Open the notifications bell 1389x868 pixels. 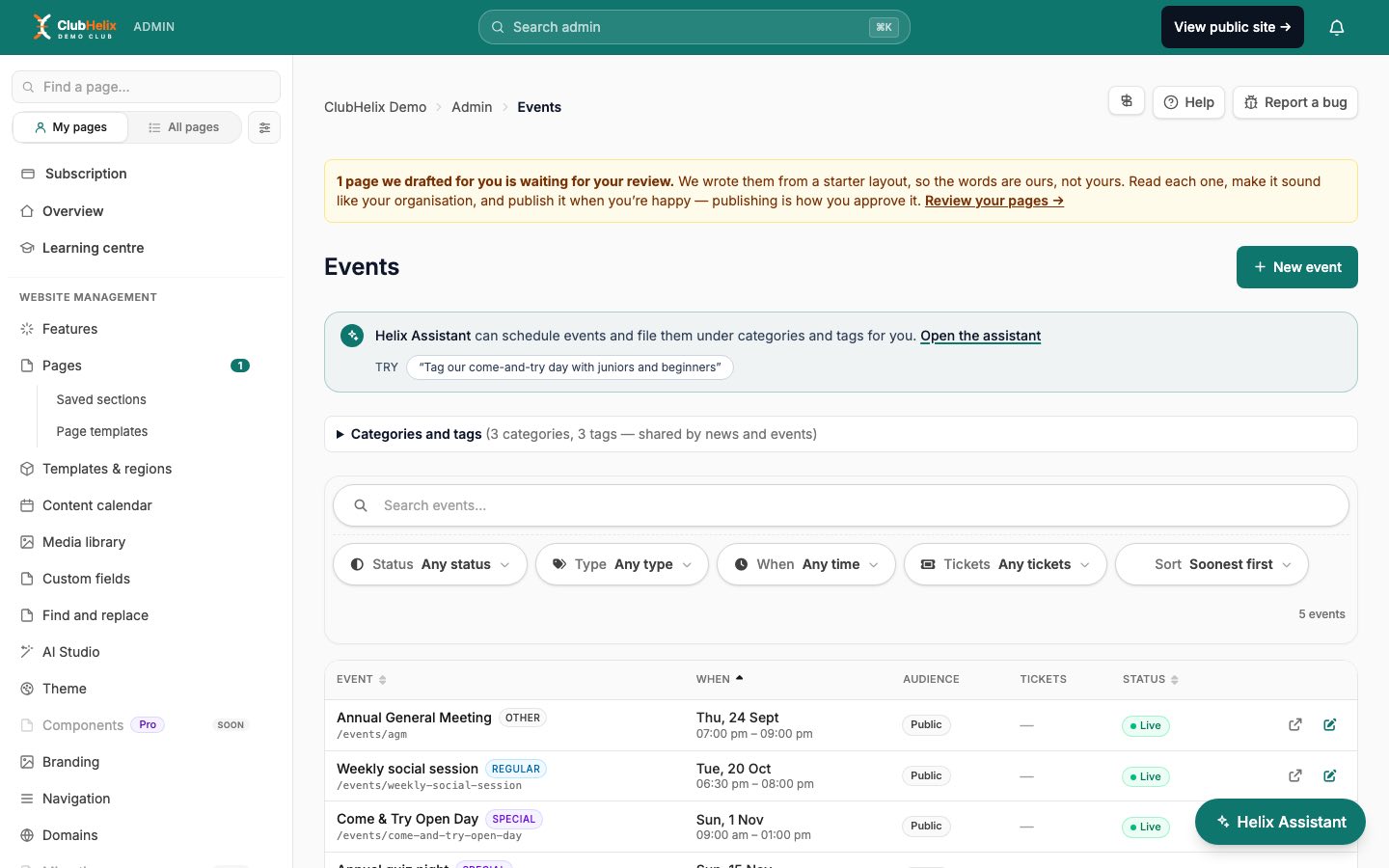point(1337,27)
